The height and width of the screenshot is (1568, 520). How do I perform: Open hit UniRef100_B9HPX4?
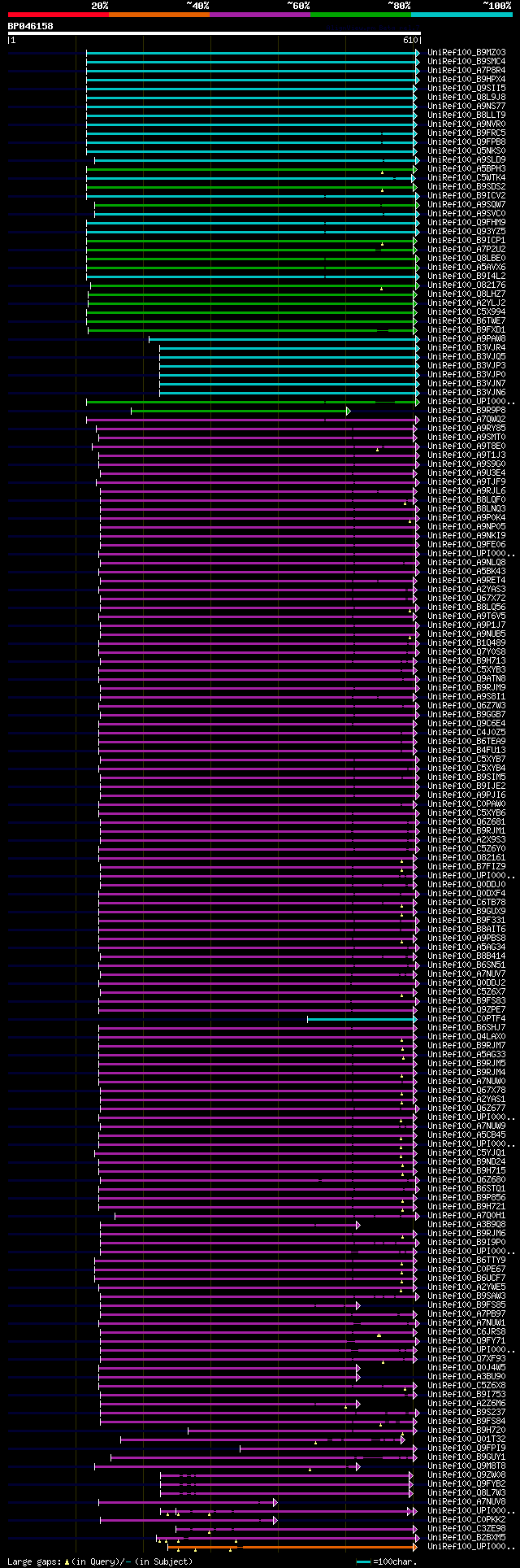tap(468, 79)
